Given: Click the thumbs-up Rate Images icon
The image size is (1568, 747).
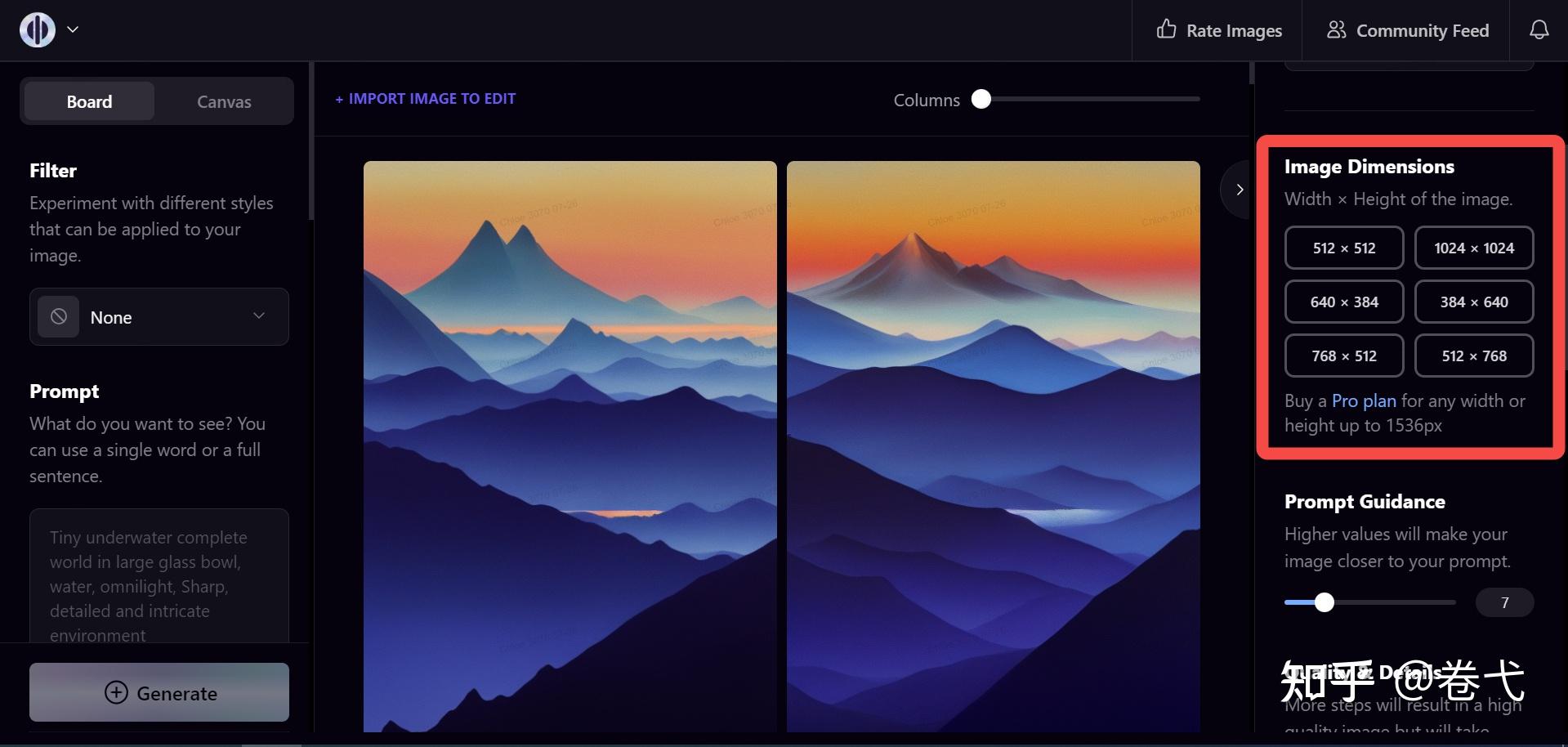Looking at the screenshot, I should coord(1166,29).
